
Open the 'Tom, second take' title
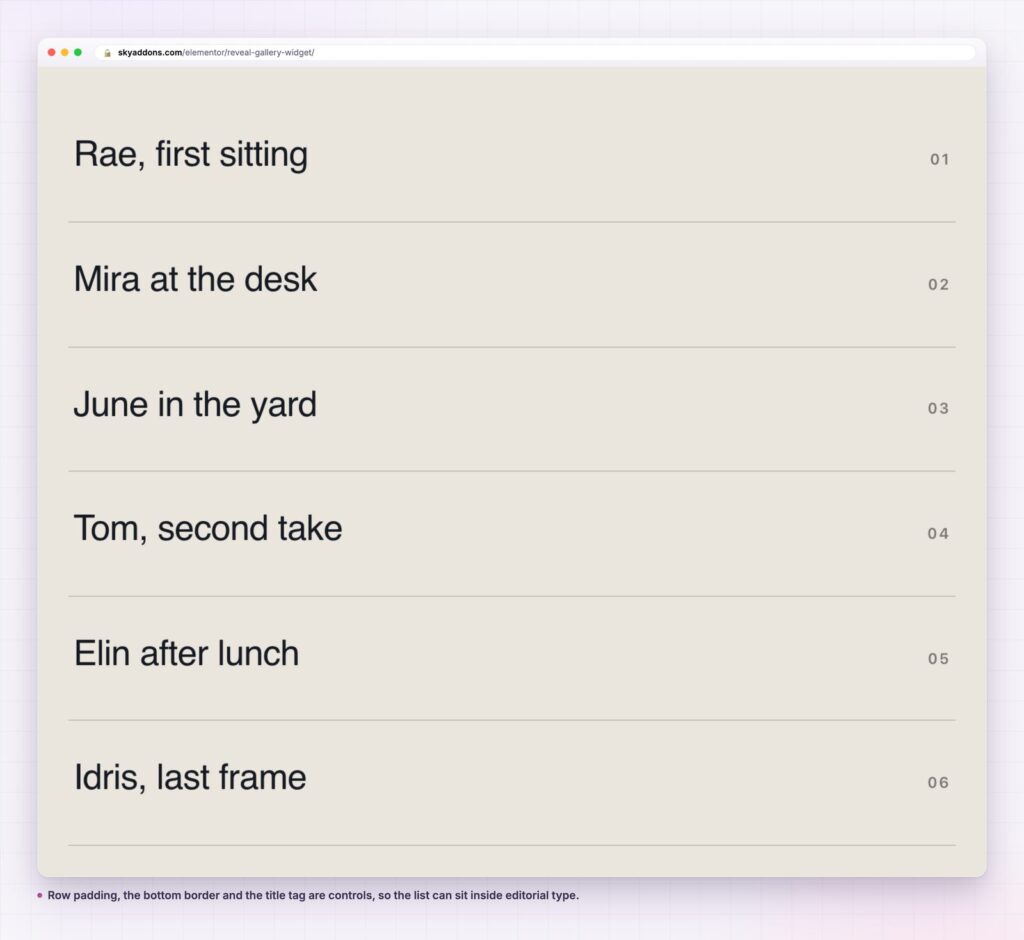coord(208,528)
